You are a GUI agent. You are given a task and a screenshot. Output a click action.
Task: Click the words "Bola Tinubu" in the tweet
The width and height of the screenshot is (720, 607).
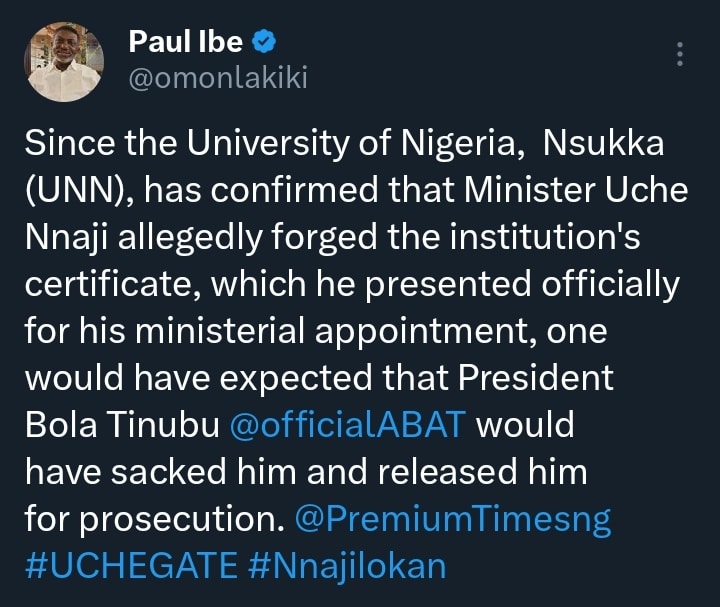click(x=122, y=424)
